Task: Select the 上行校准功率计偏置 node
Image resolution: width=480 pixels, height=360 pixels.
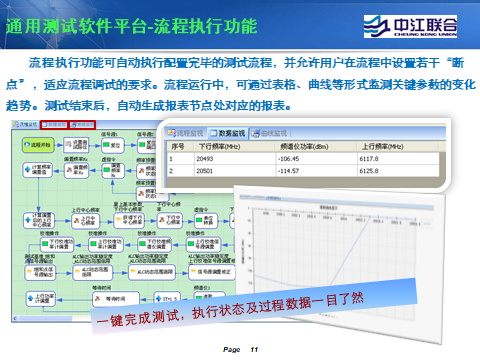Action: [106, 245]
